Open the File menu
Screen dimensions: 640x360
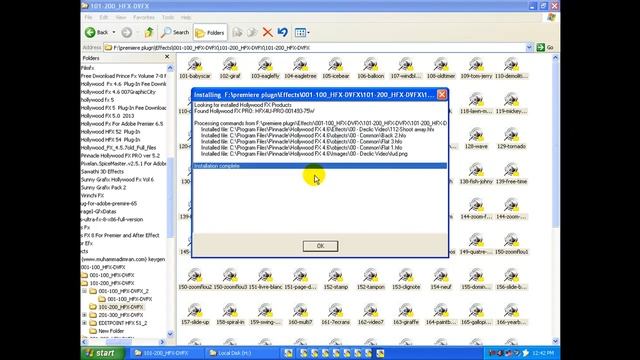(x=88, y=18)
